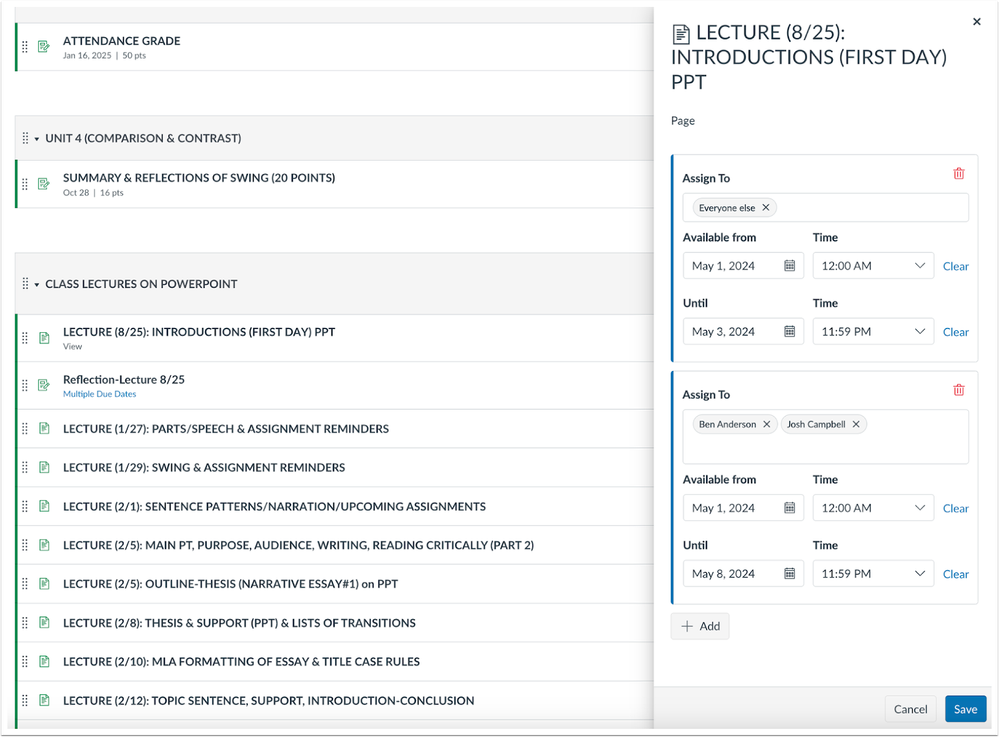Click the drag handle for SUMMARY & REFLECTIONS OF SWING
This screenshot has width=999, height=737.
click(x=25, y=184)
